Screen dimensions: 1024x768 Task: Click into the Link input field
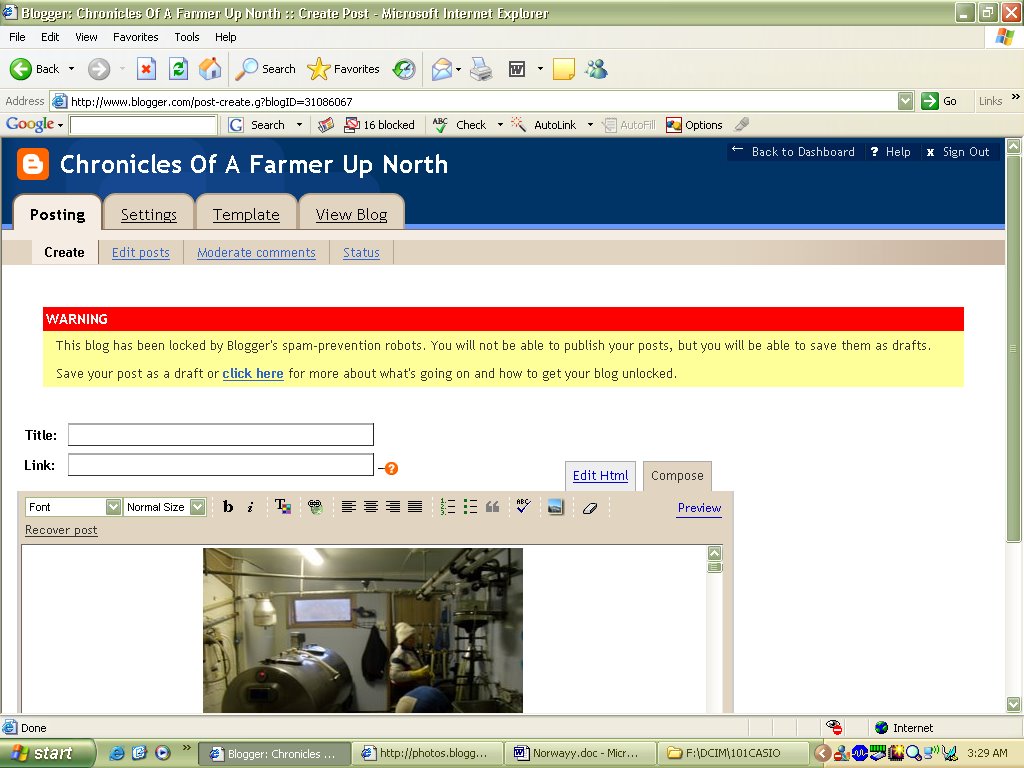pyautogui.click(x=221, y=465)
